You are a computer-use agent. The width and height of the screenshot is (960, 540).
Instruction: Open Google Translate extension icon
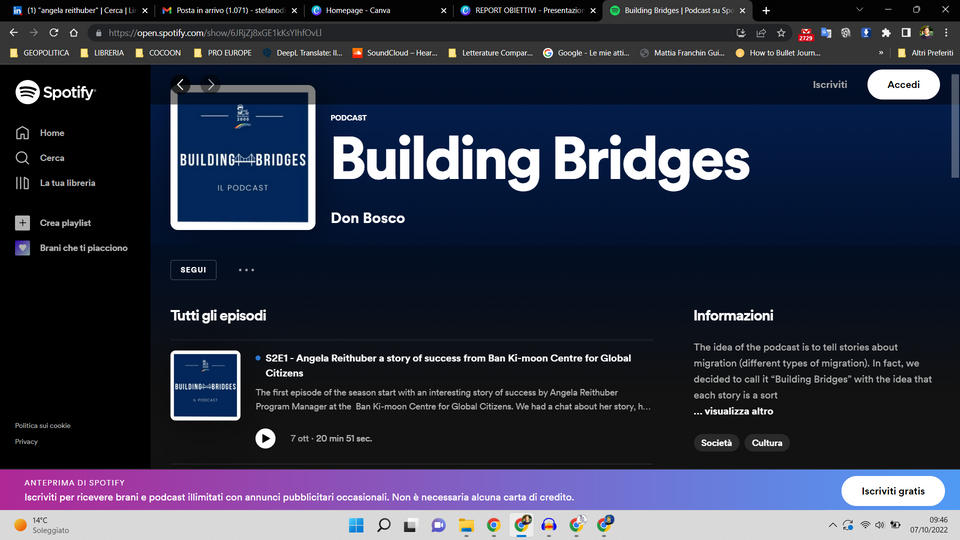coord(826,33)
